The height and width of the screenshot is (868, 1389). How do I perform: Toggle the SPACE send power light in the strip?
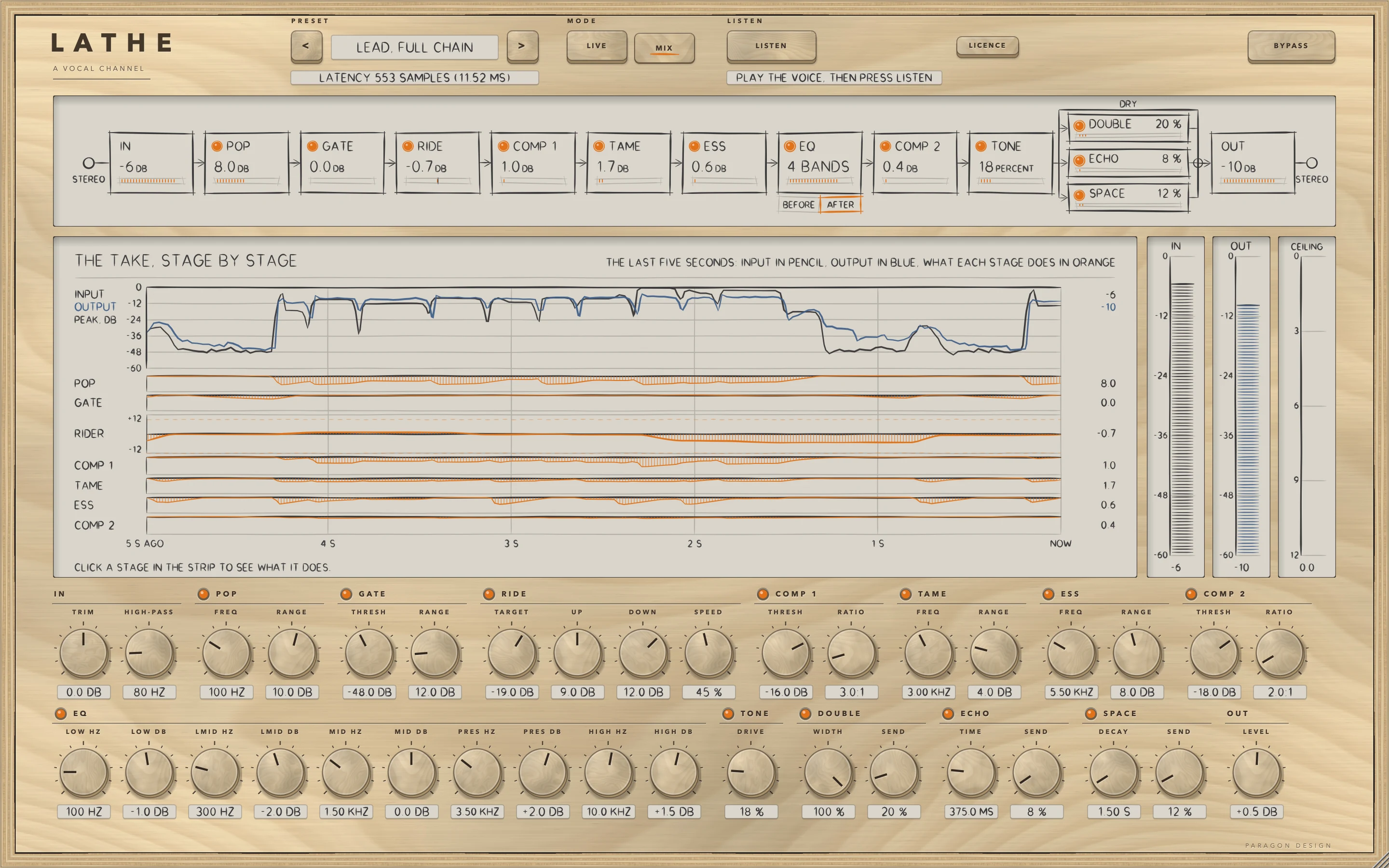(1079, 195)
